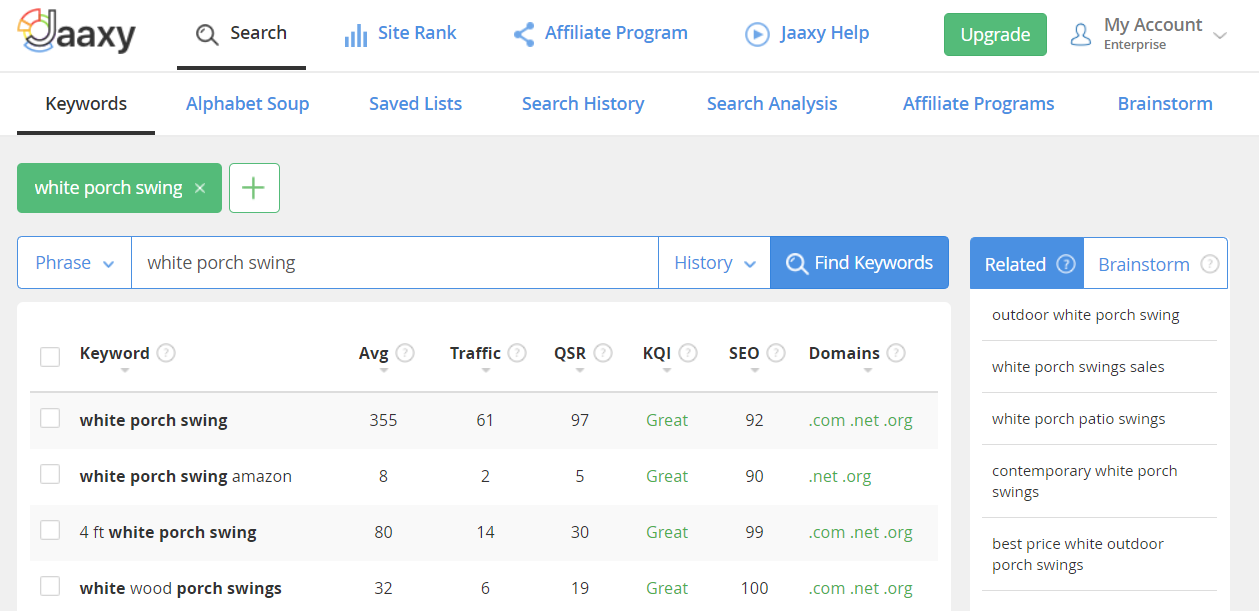This screenshot has width=1259, height=611.
Task: Click the help icon beside KQI column
Action: (x=689, y=353)
